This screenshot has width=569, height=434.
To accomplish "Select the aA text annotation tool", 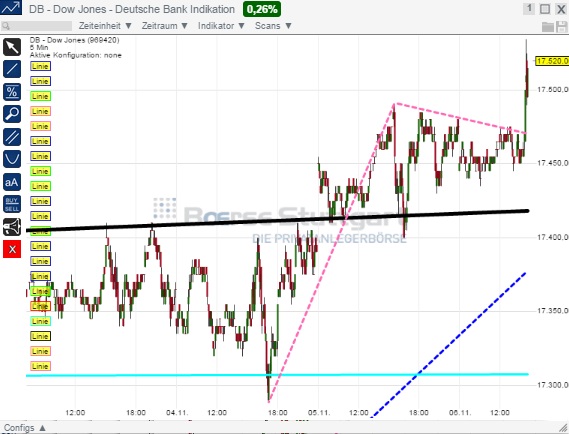I will coord(12,182).
